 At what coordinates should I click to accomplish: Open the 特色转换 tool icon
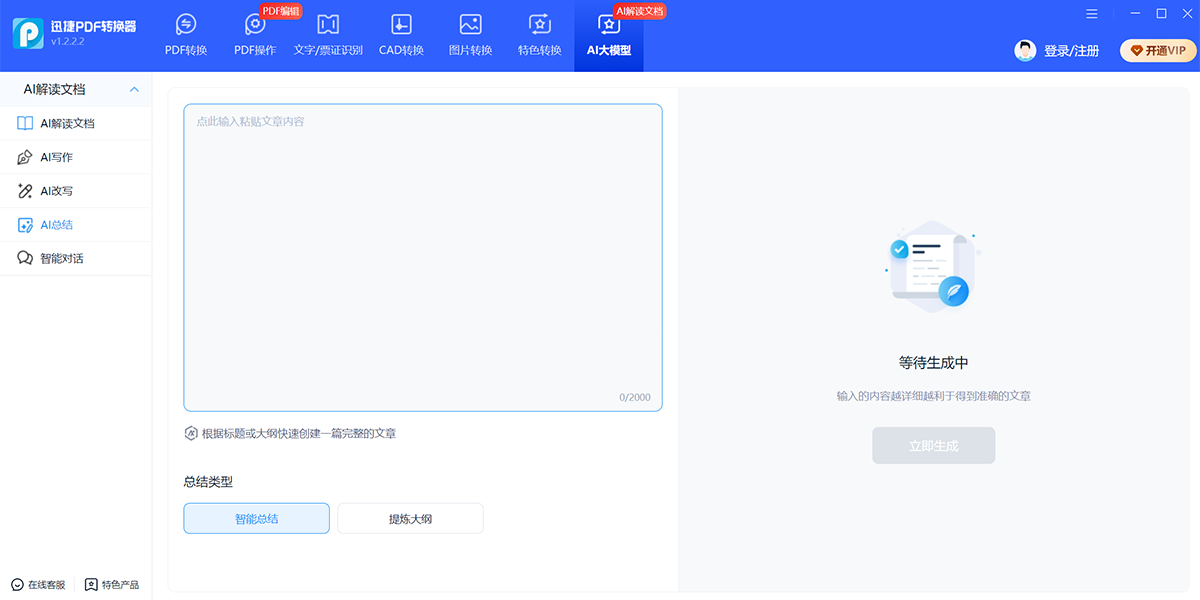(539, 25)
